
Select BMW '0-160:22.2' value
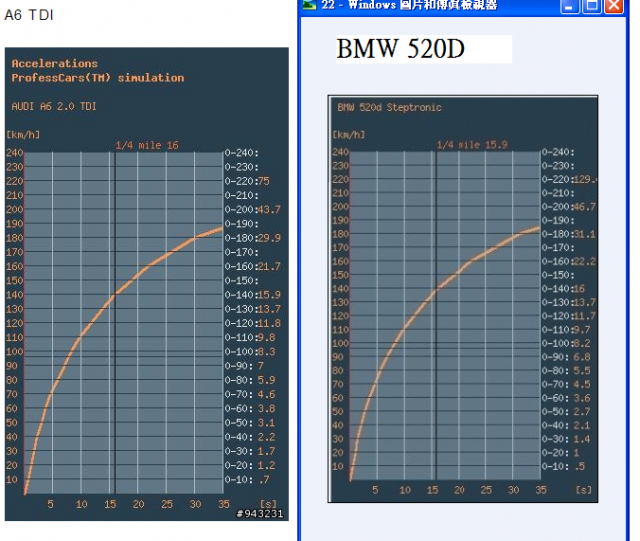tap(569, 261)
